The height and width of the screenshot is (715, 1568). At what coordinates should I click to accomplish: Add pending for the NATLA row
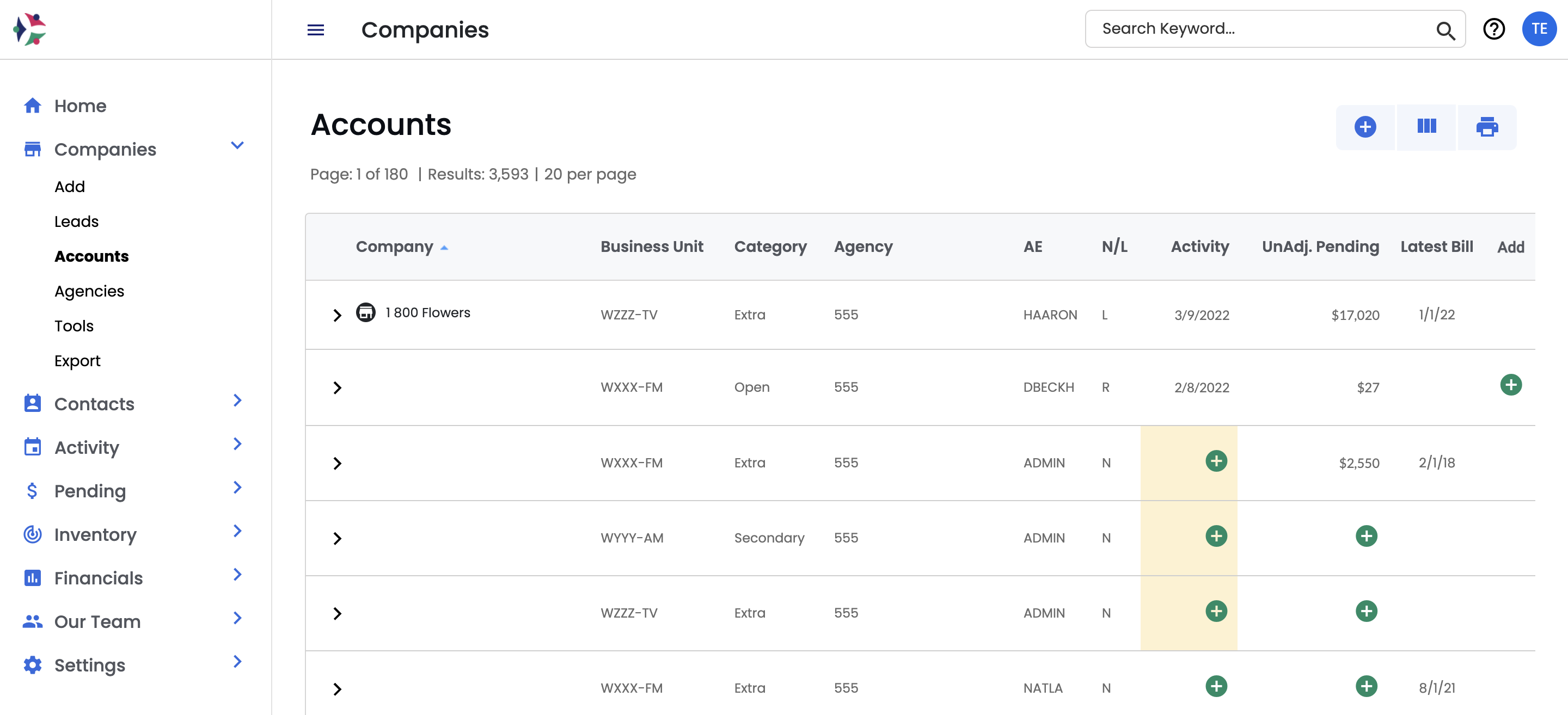pos(1366,687)
